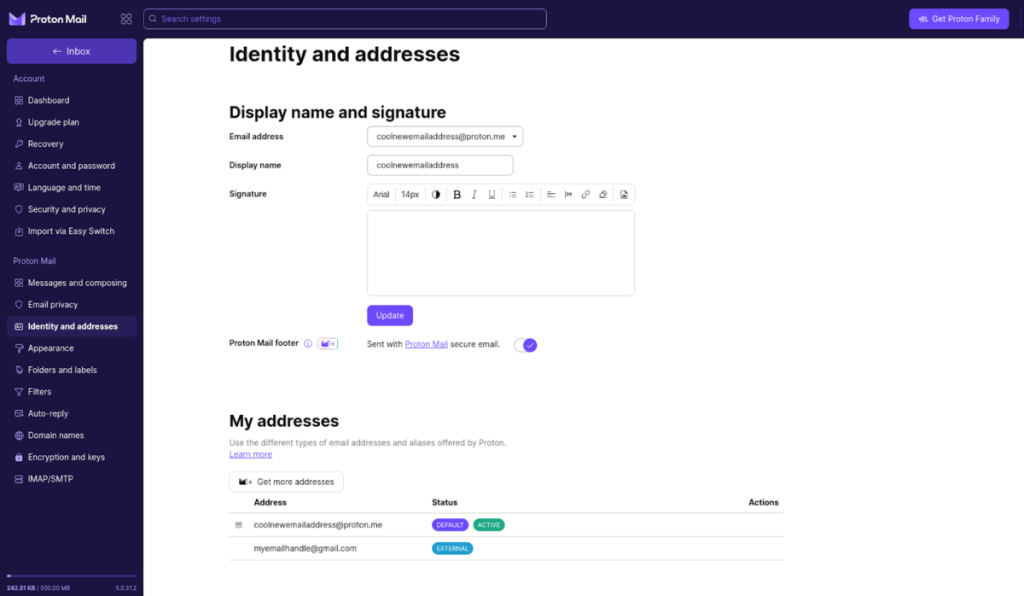
Task: Click the storage usage progress bar
Action: point(71,576)
